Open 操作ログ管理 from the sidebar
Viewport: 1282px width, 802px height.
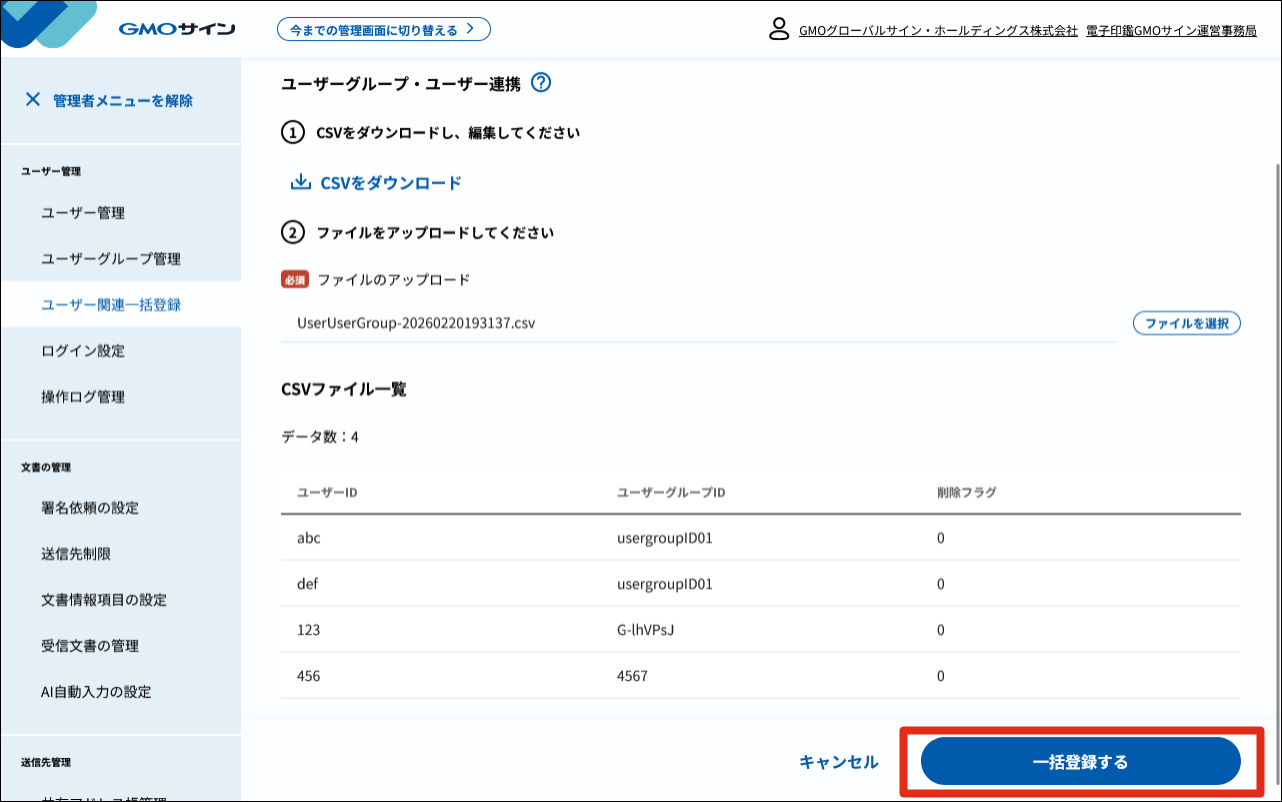(83, 397)
